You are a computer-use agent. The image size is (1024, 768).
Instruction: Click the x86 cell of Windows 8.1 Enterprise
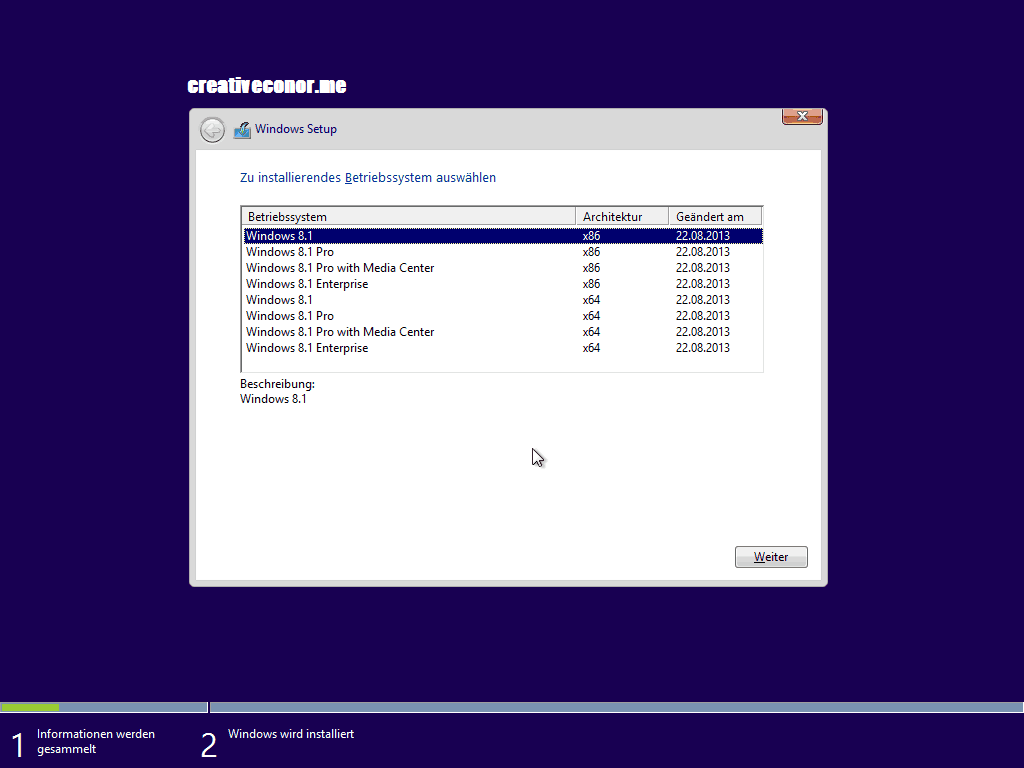(591, 284)
